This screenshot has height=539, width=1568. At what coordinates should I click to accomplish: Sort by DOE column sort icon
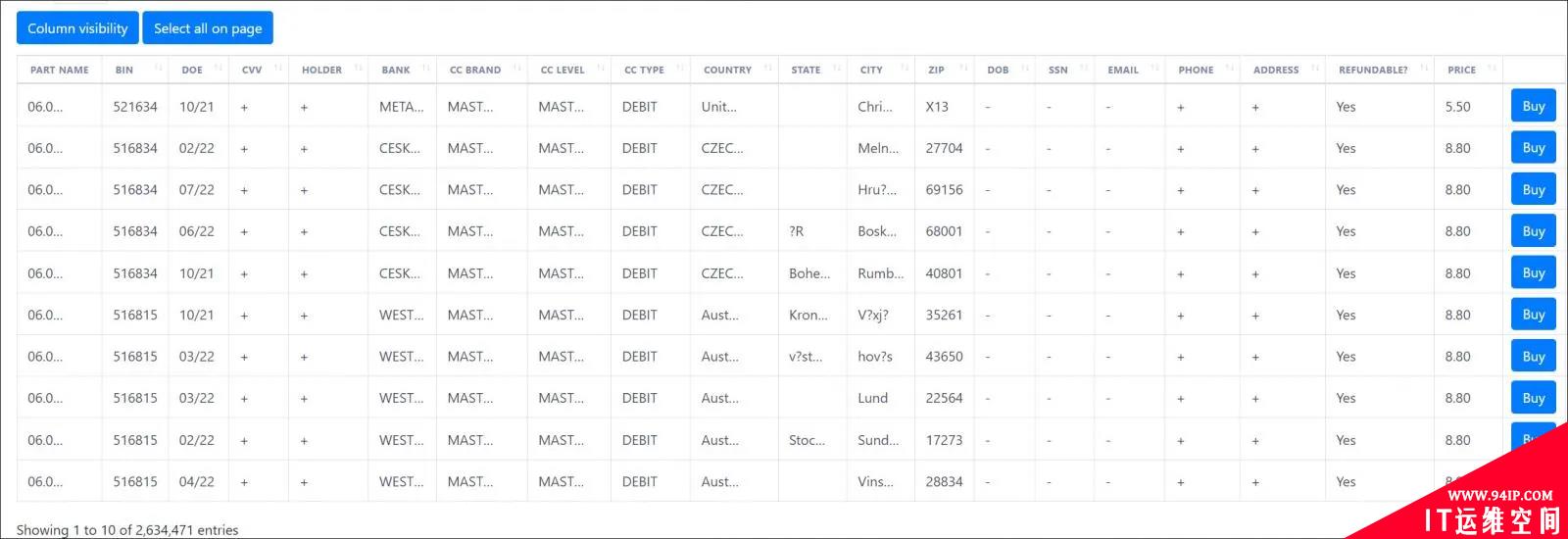tap(218, 69)
